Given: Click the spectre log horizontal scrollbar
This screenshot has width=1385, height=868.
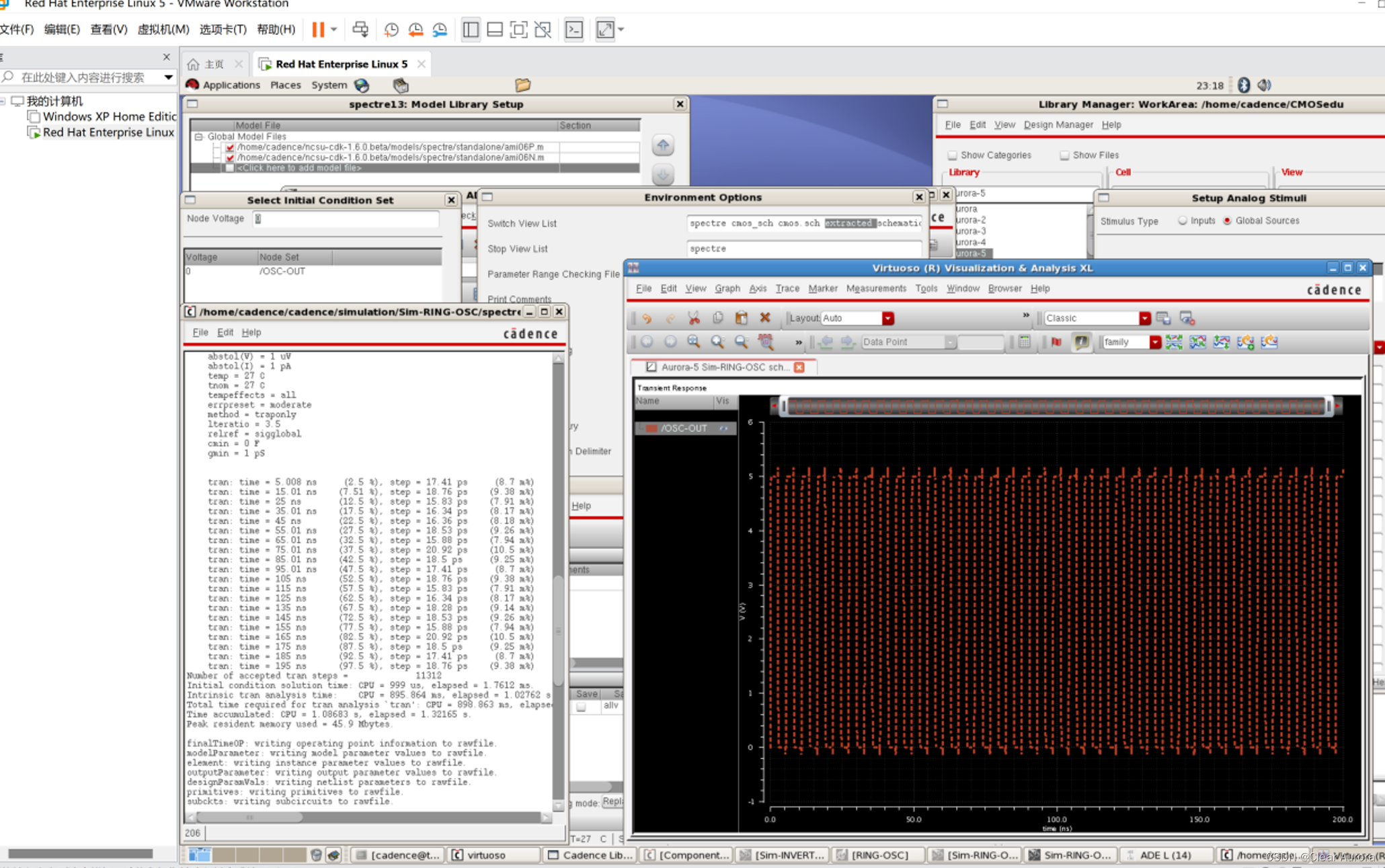Looking at the screenshot, I should pos(249,818).
